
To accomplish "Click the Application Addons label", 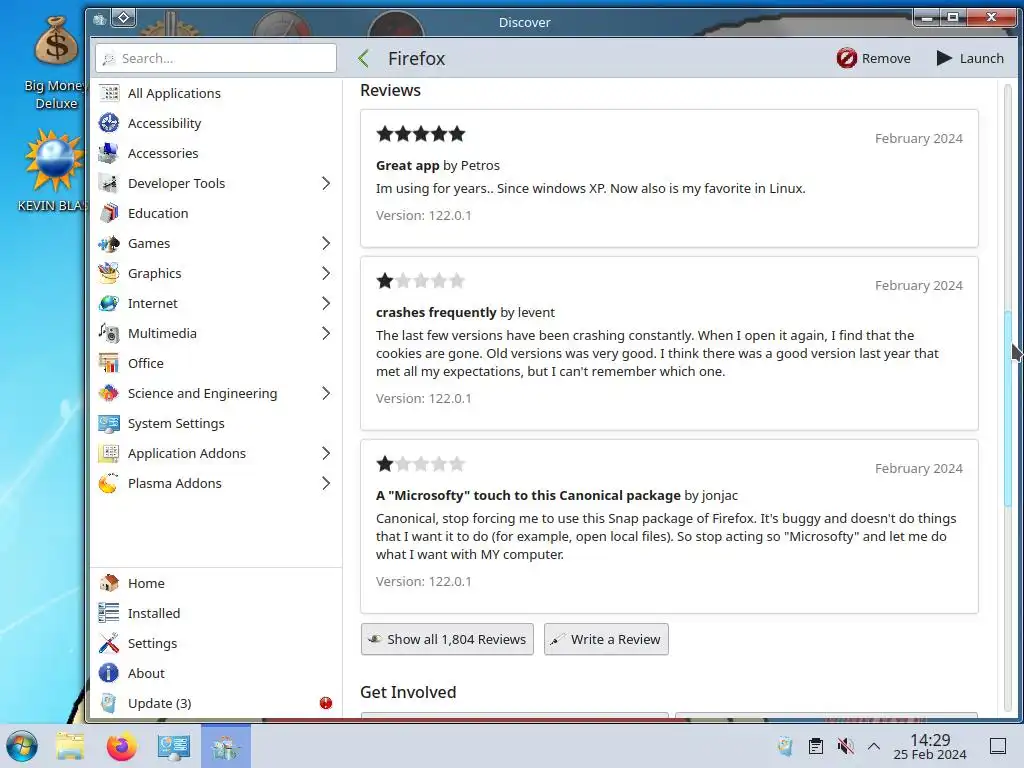I will (187, 453).
